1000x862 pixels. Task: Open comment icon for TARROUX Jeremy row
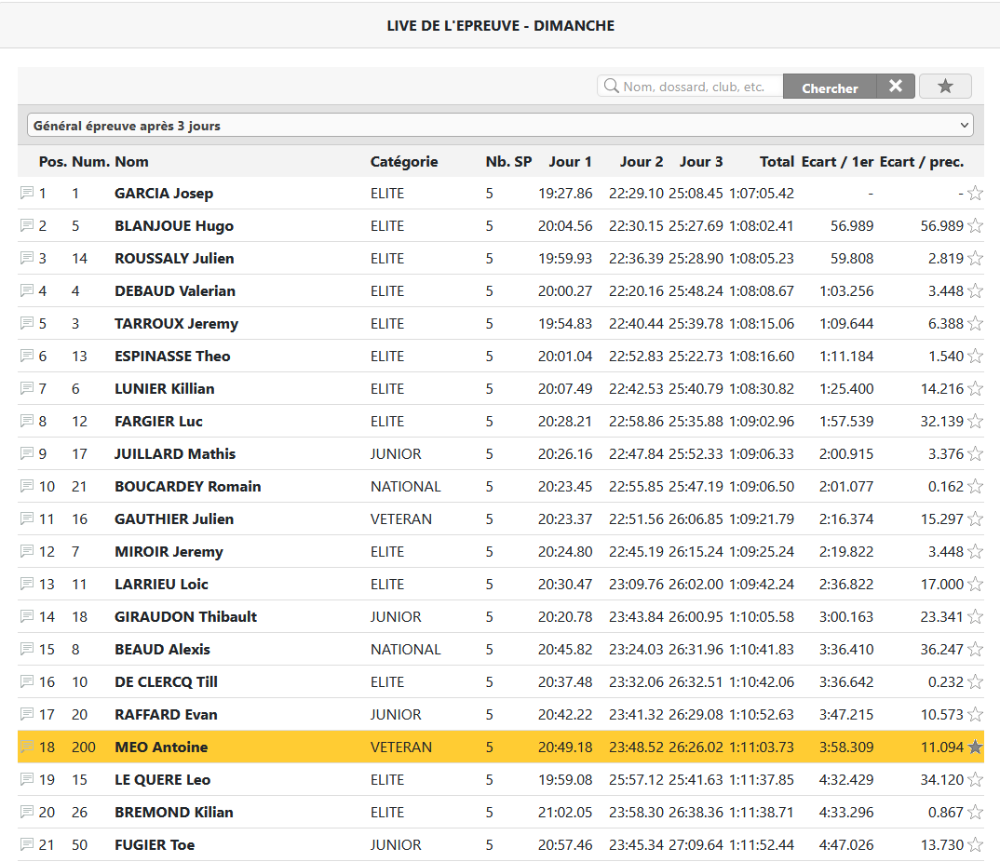(27, 322)
